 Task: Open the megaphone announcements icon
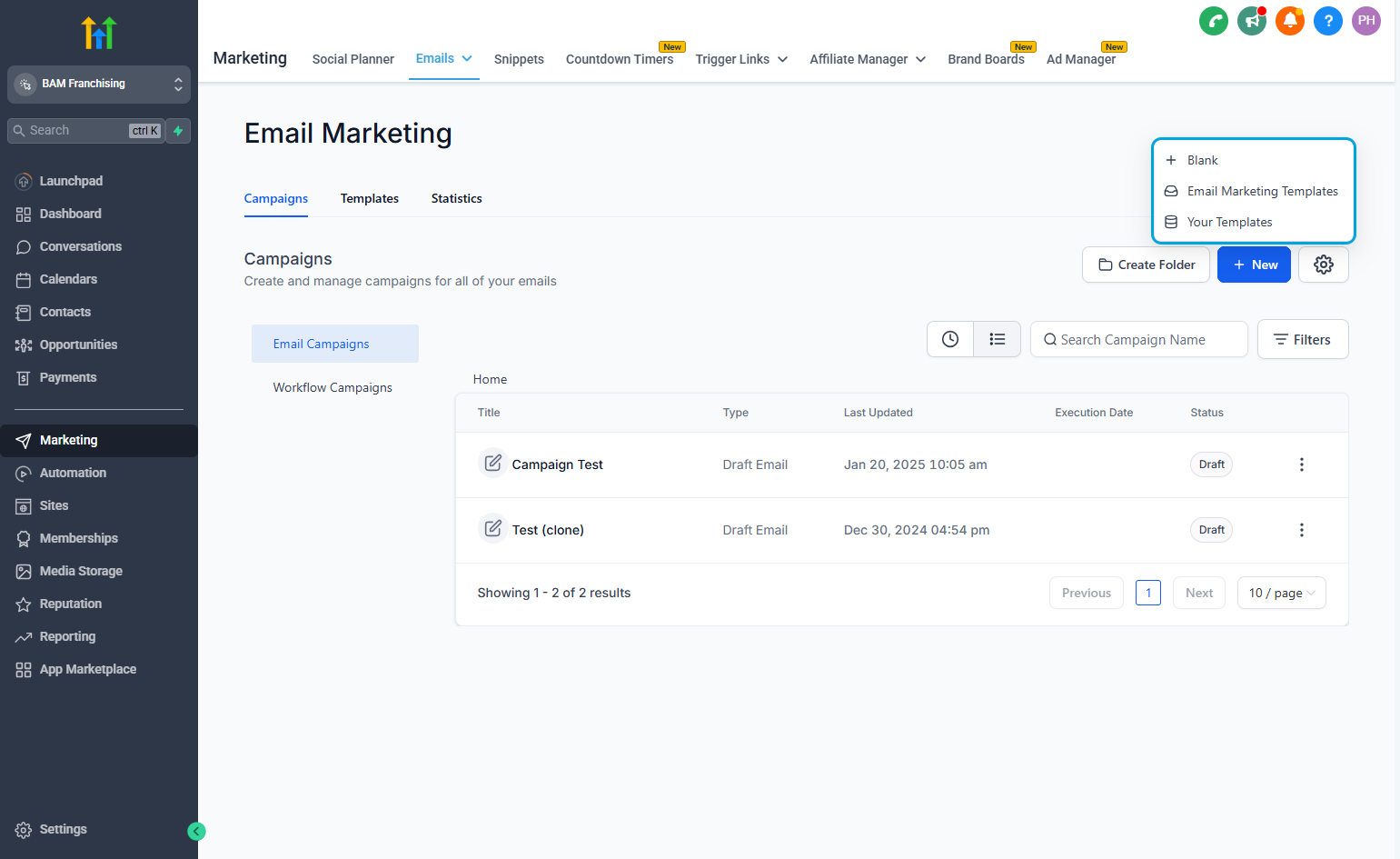[x=1252, y=21]
